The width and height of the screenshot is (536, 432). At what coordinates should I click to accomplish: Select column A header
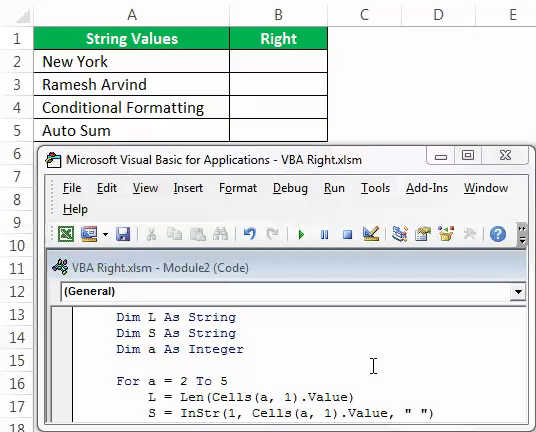point(132,15)
